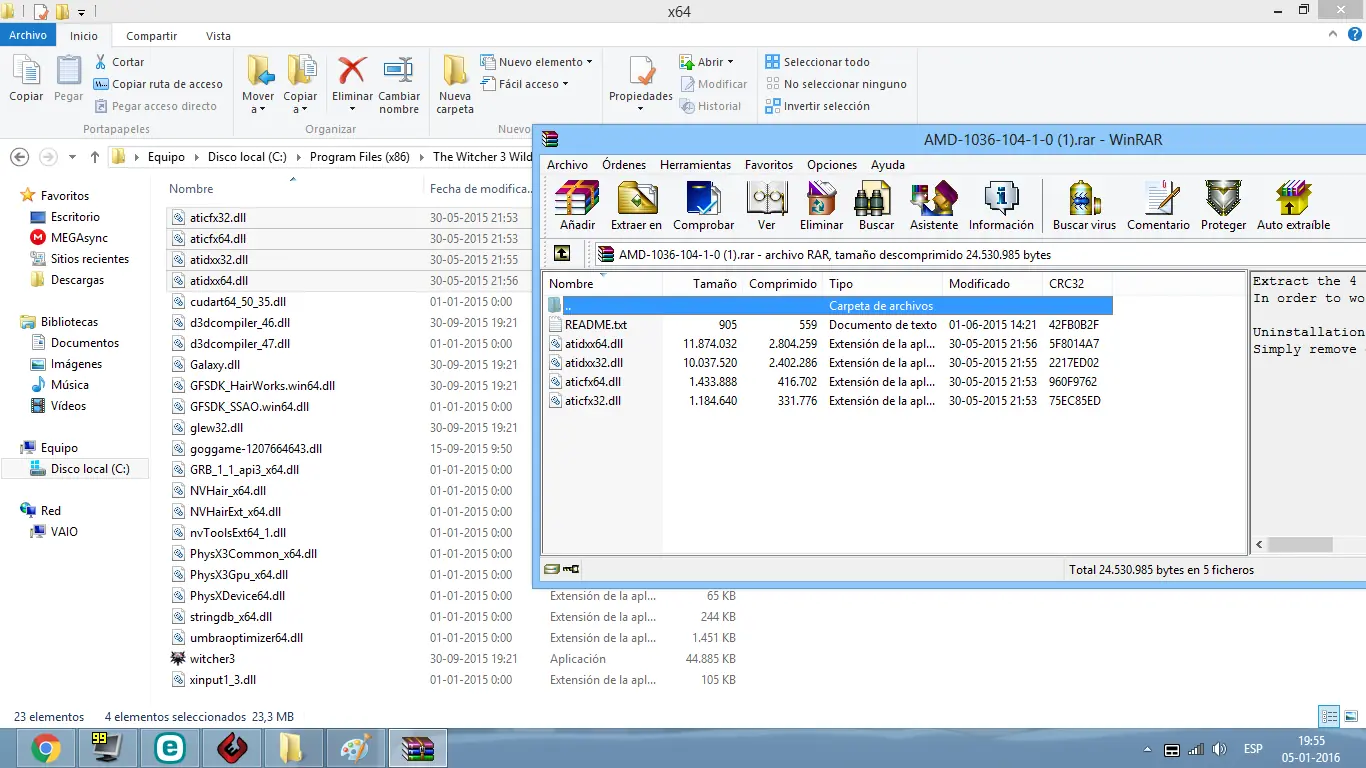Click Eliminar red X in Explorer ribbon

pos(352,71)
